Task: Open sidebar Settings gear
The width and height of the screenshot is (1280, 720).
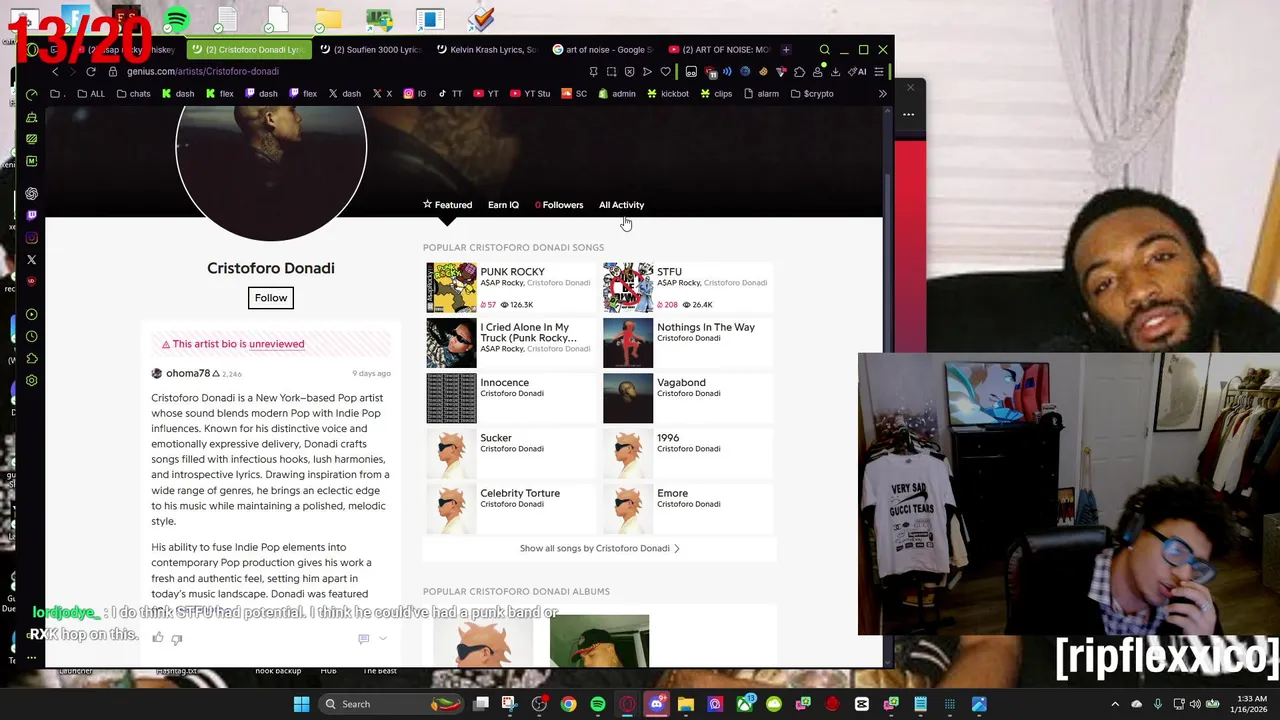Action: [32, 380]
